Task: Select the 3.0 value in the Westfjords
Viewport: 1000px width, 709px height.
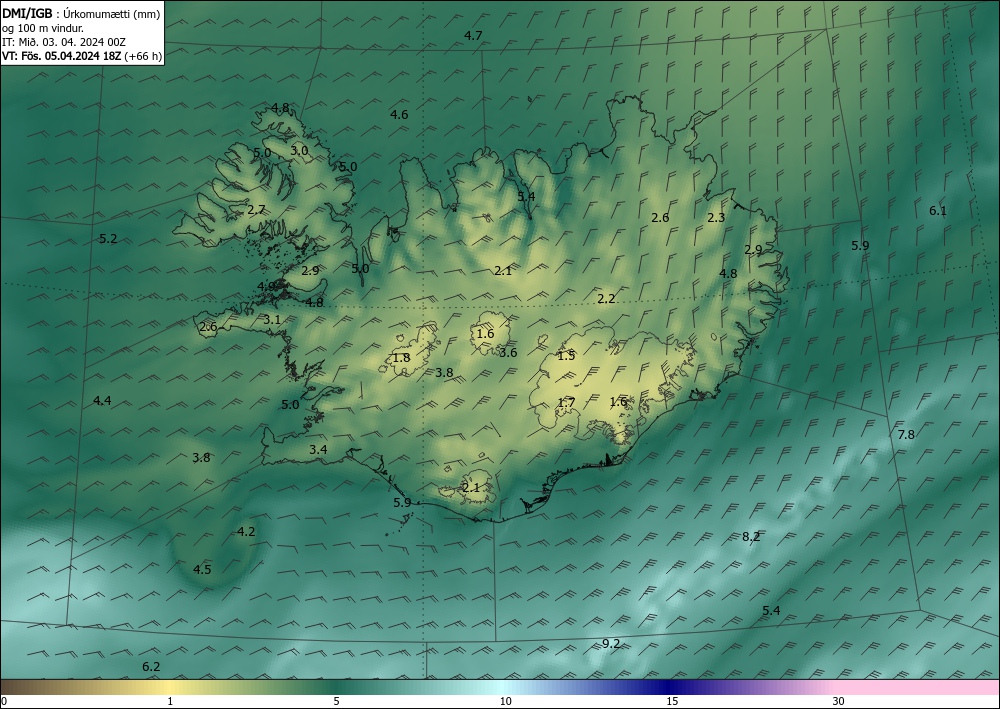Action: coord(300,151)
